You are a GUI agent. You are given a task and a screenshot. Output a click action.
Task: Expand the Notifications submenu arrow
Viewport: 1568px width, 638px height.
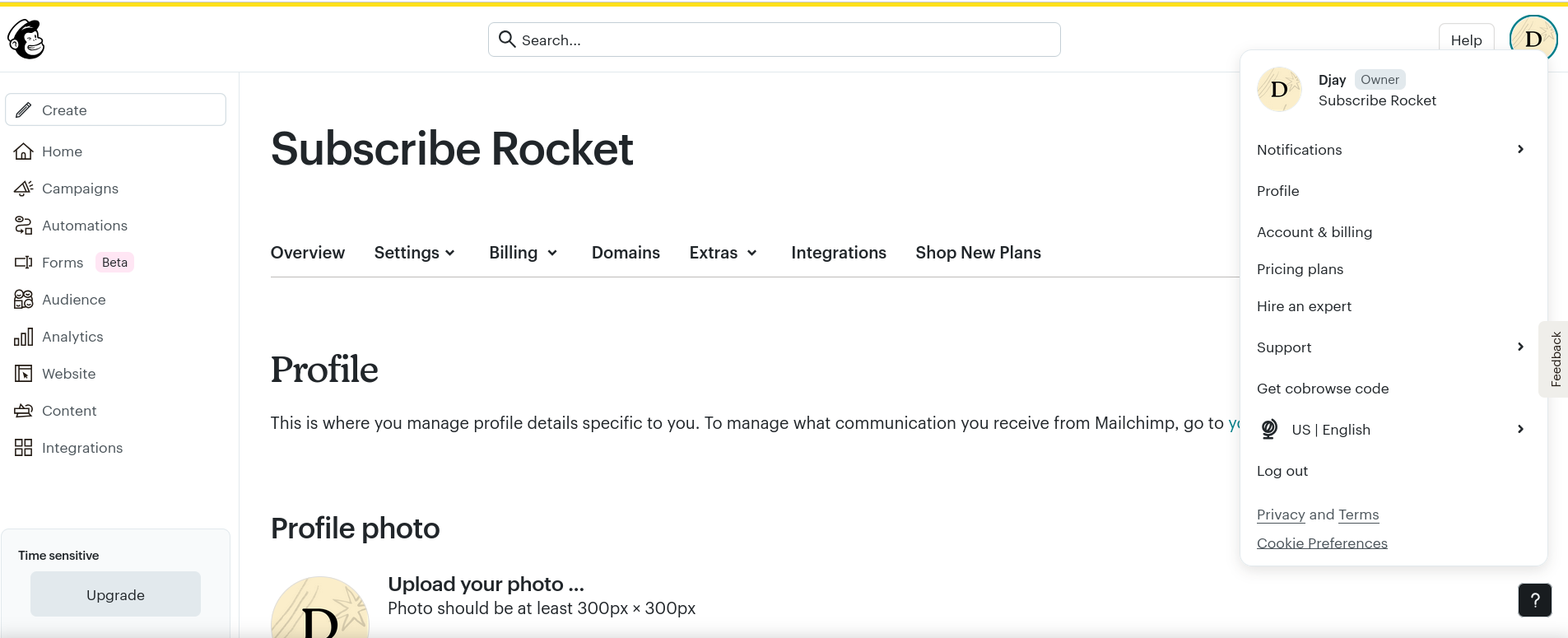click(1520, 149)
